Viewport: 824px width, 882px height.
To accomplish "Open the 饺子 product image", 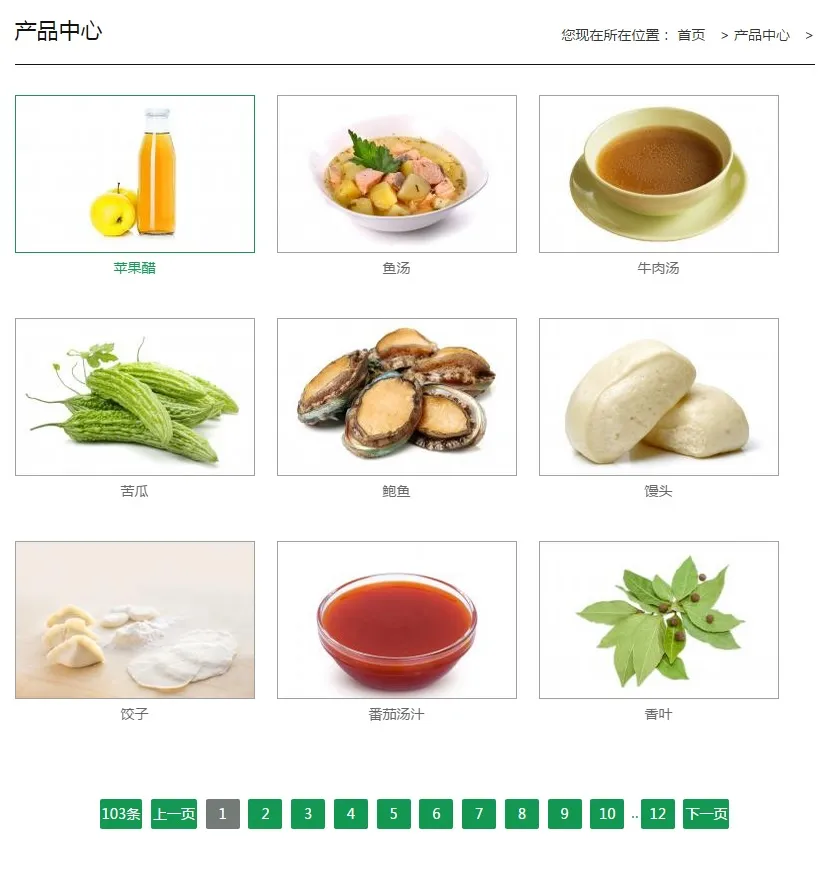I will [135, 620].
